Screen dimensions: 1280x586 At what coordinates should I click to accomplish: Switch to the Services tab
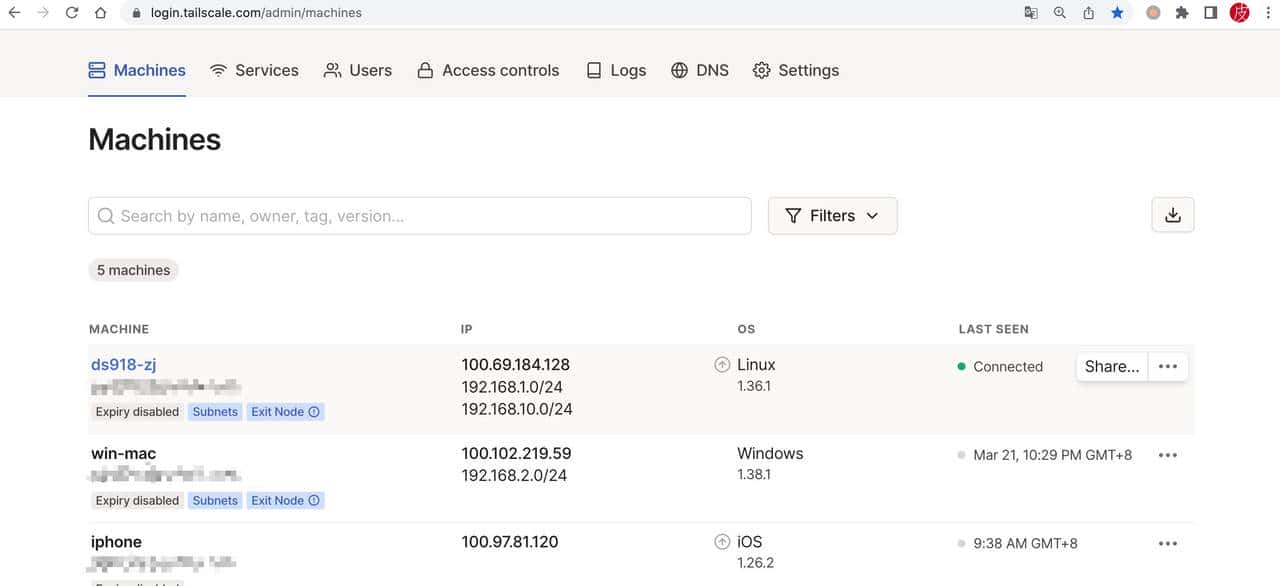(x=254, y=70)
